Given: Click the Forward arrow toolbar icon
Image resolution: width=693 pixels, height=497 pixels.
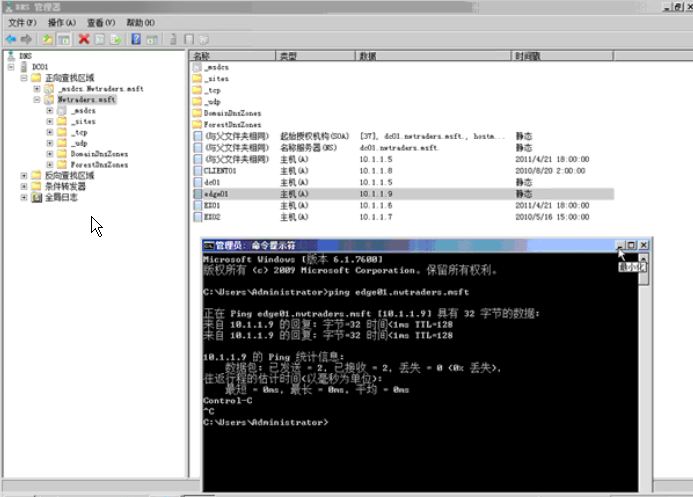Looking at the screenshot, I should [27, 39].
